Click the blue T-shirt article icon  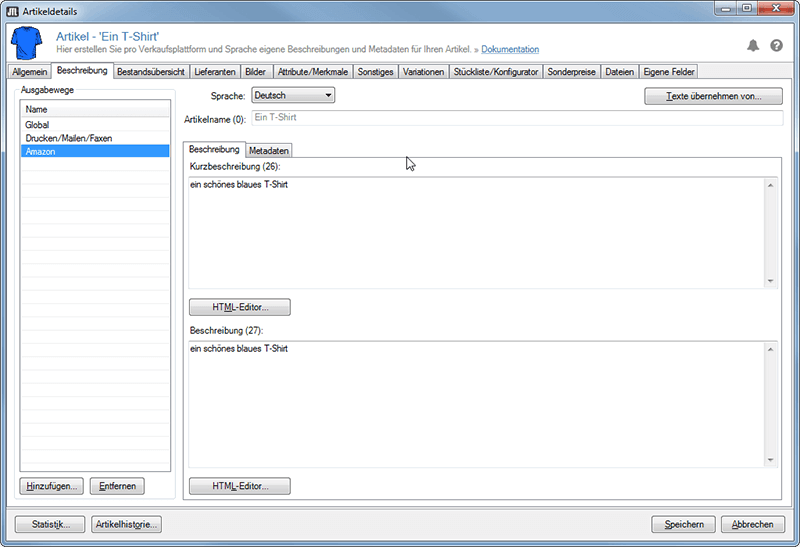pos(25,44)
